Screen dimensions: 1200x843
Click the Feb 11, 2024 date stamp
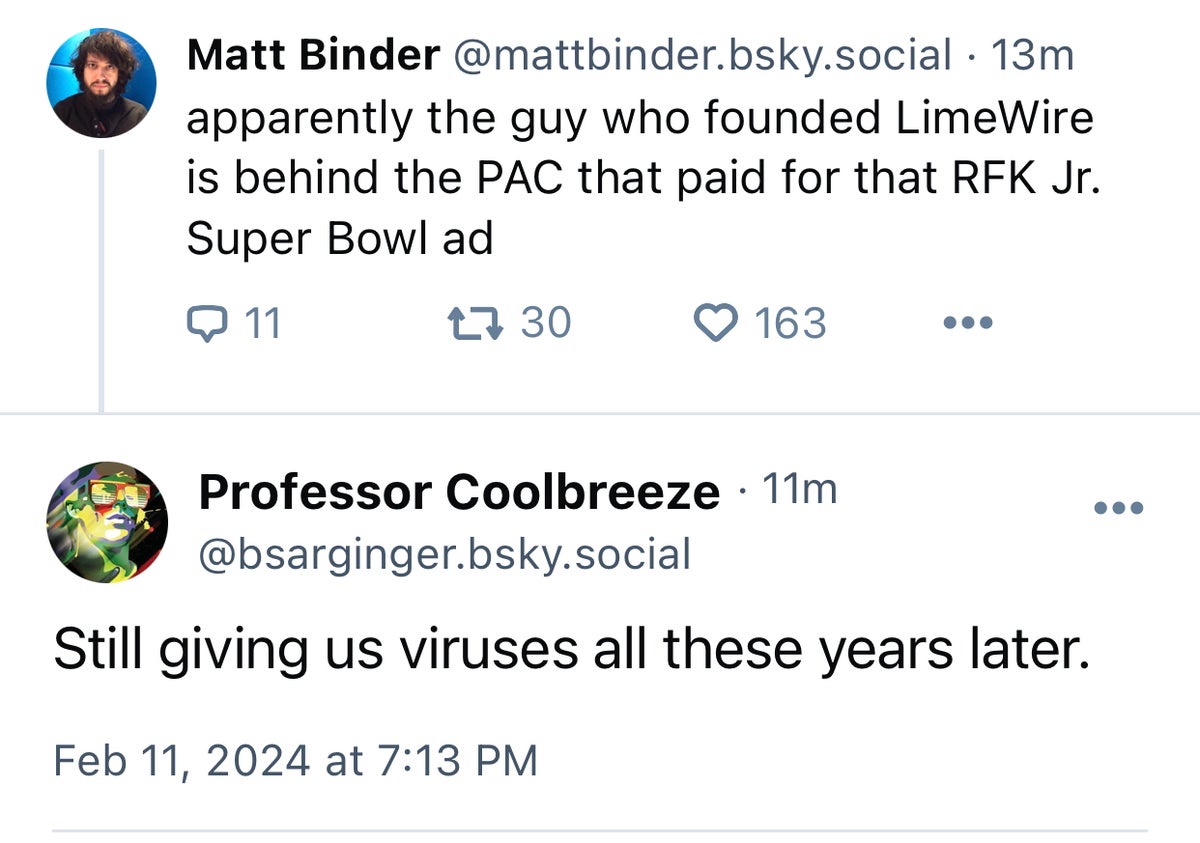coord(295,760)
